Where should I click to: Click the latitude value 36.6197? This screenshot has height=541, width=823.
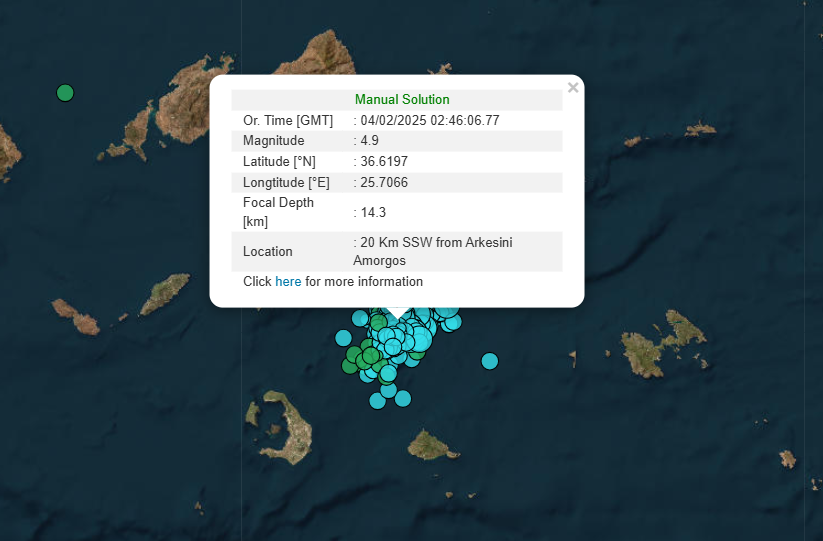pyautogui.click(x=384, y=162)
